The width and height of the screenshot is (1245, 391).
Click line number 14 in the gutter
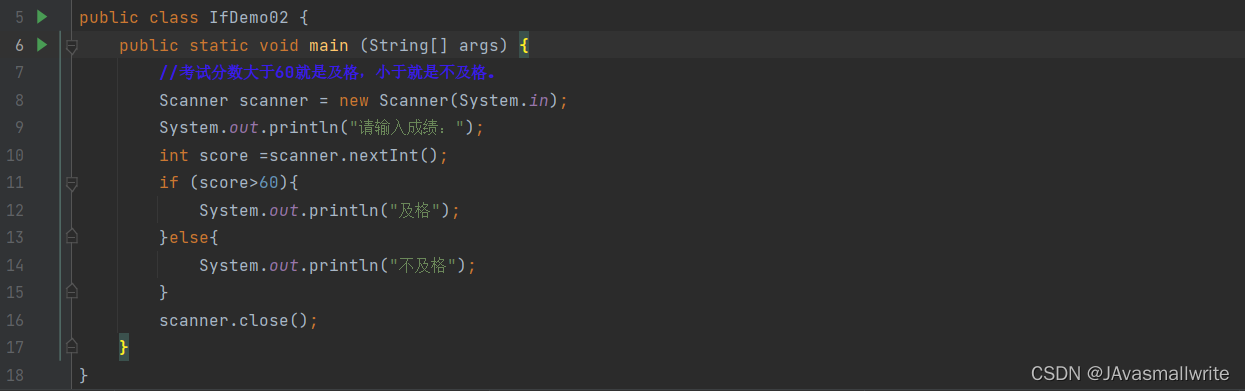[x=15, y=265]
